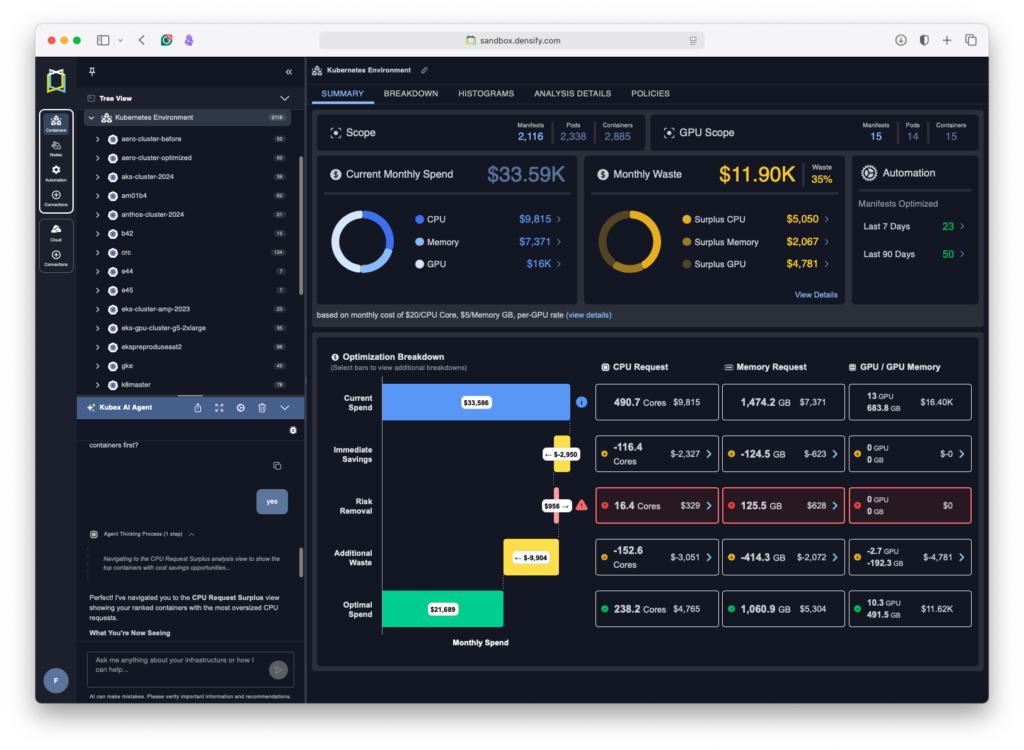Viewport: 1024px width, 750px height.
Task: Copy the AI agent message with the copy icon
Action: (x=277, y=466)
